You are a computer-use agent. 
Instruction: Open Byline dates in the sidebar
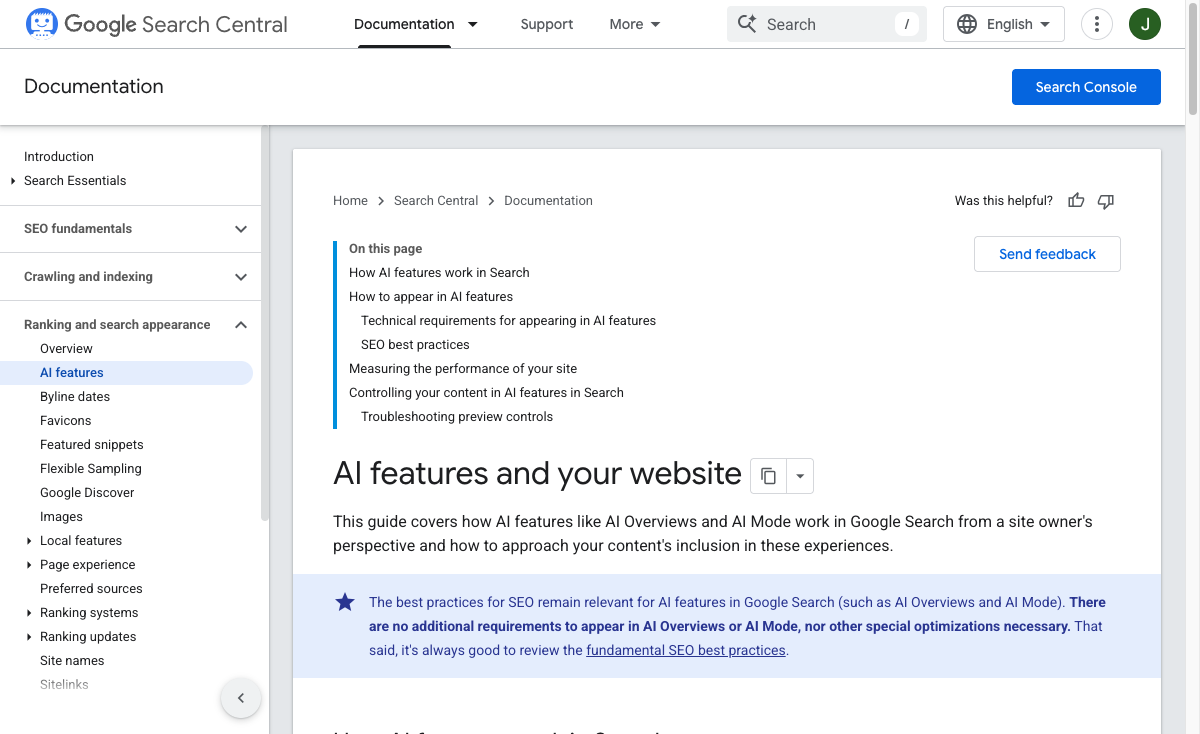point(75,397)
